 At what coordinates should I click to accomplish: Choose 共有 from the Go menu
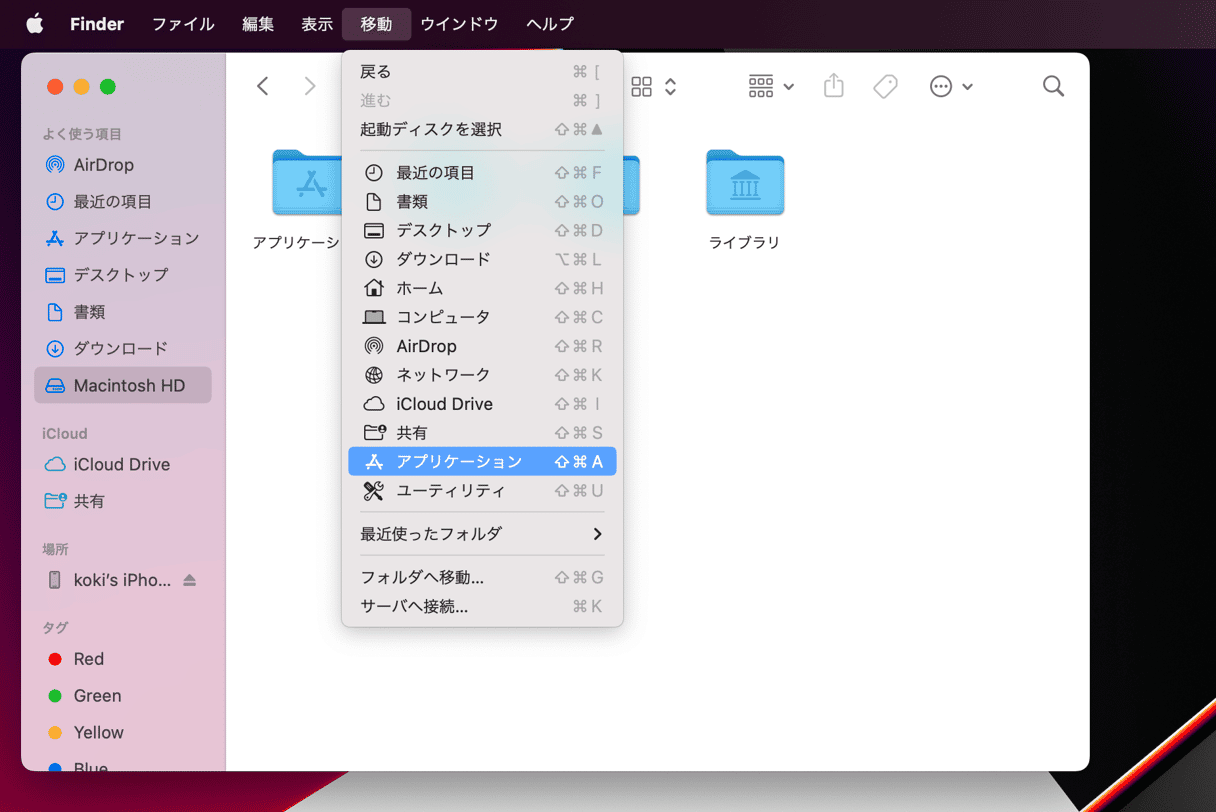pyautogui.click(x=482, y=433)
